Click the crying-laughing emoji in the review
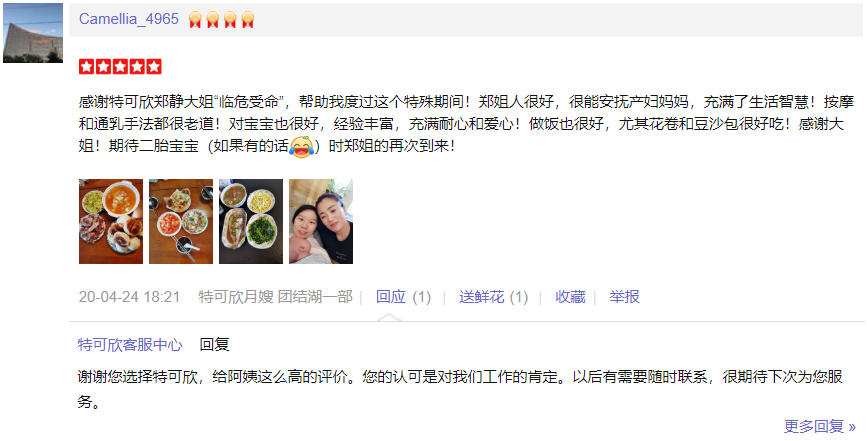Viewport: 867px width, 441px height. (x=301, y=146)
